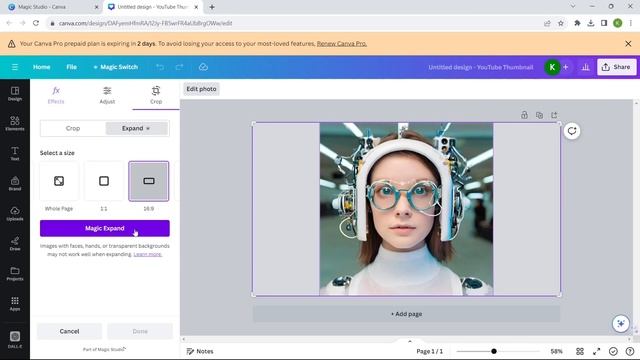
Task: Lock the page with the lock icon
Action: 524,115
